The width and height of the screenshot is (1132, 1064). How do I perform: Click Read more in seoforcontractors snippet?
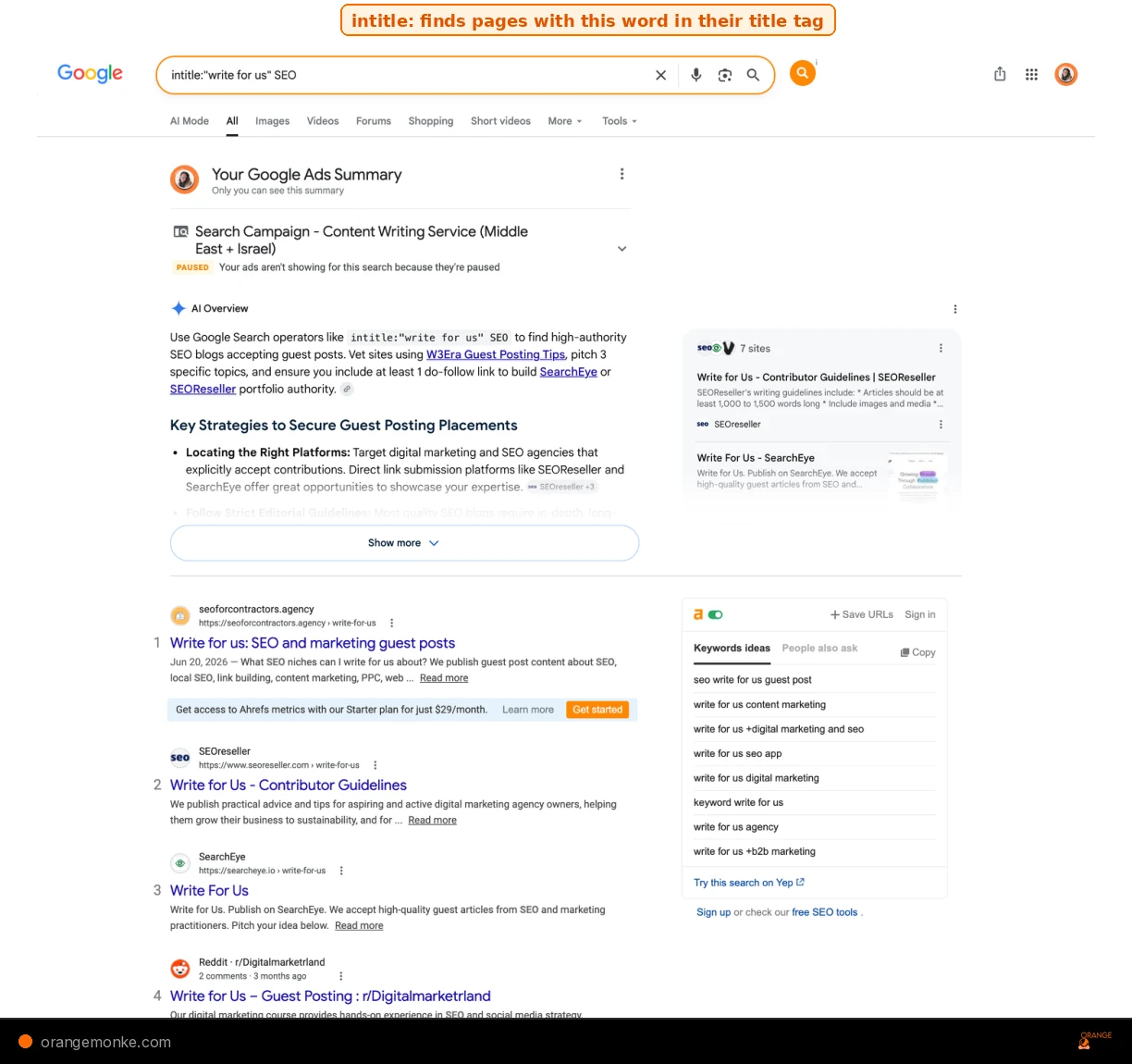pos(444,678)
